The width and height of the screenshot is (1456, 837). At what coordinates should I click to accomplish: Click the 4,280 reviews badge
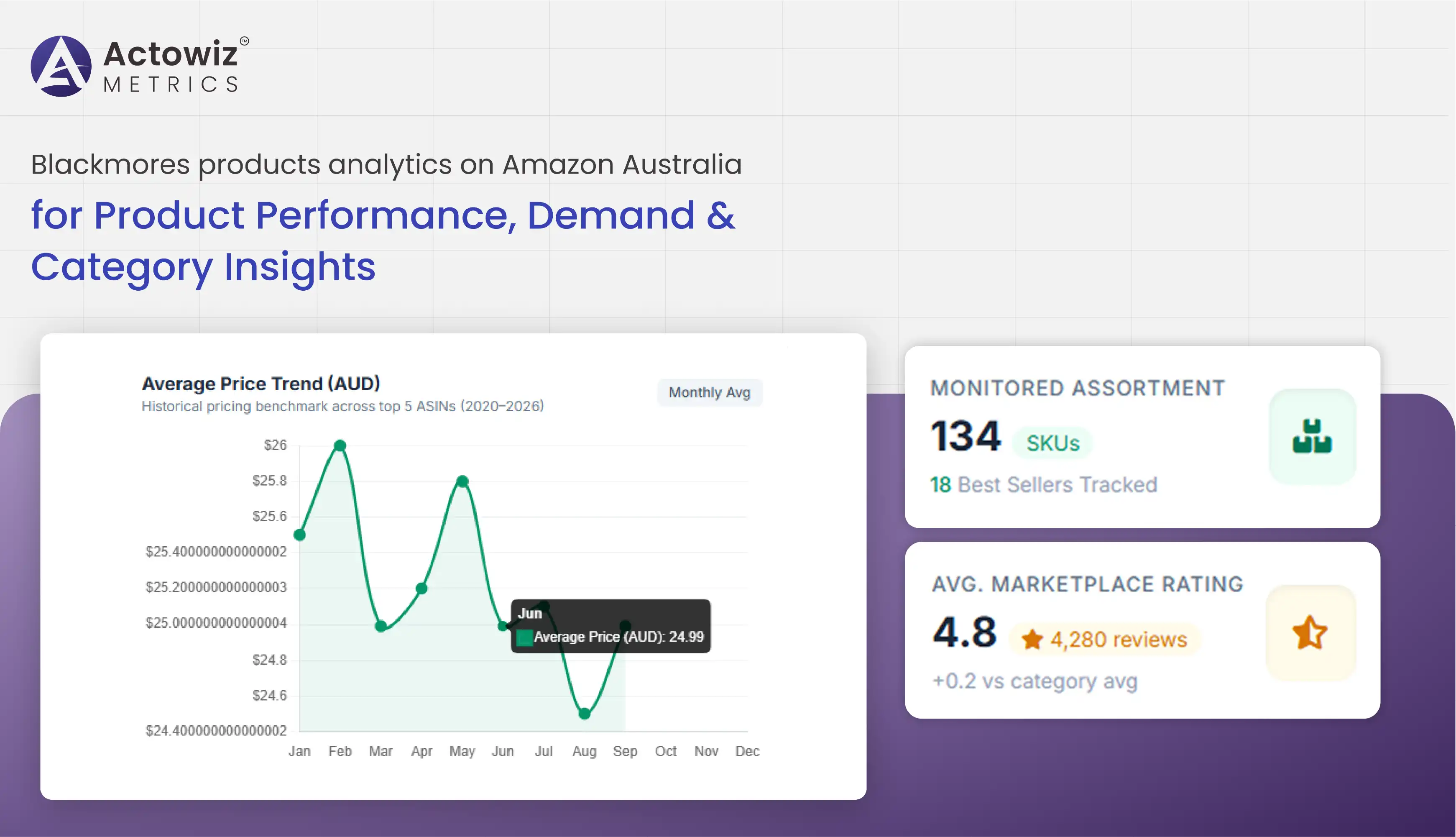click(1105, 639)
